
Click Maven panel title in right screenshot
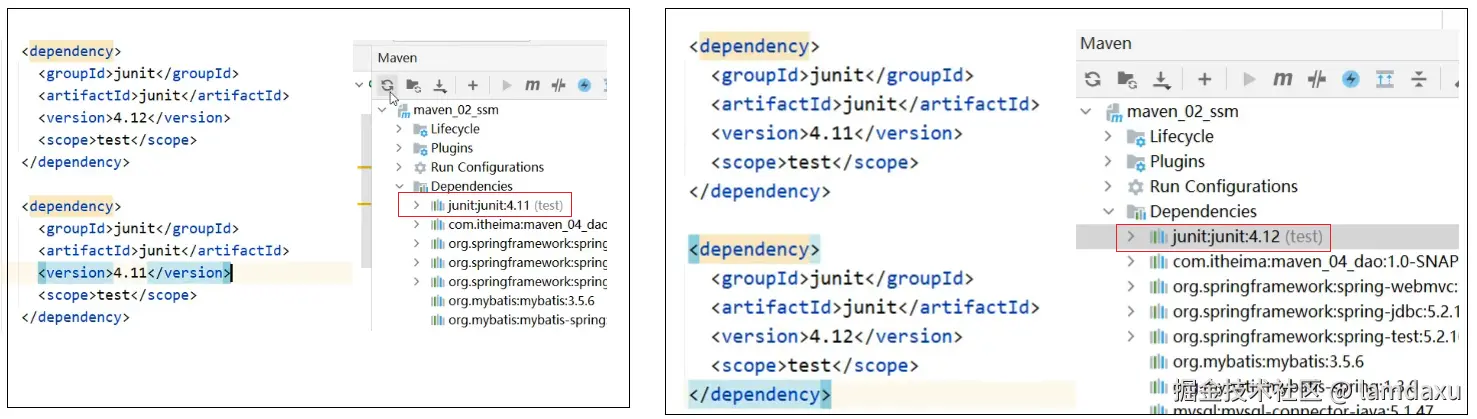click(x=1106, y=44)
